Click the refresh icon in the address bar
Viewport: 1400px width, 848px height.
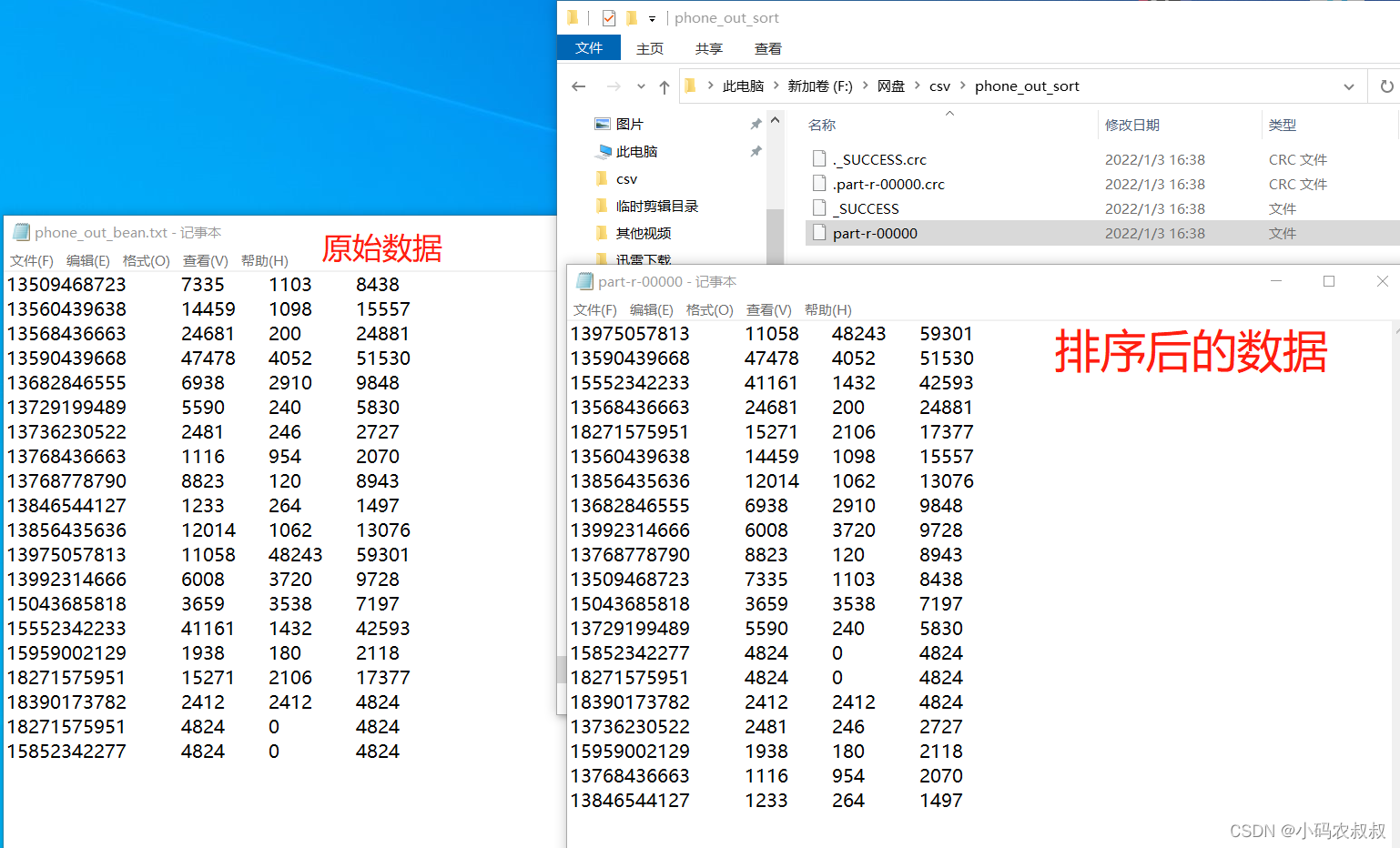(1385, 86)
